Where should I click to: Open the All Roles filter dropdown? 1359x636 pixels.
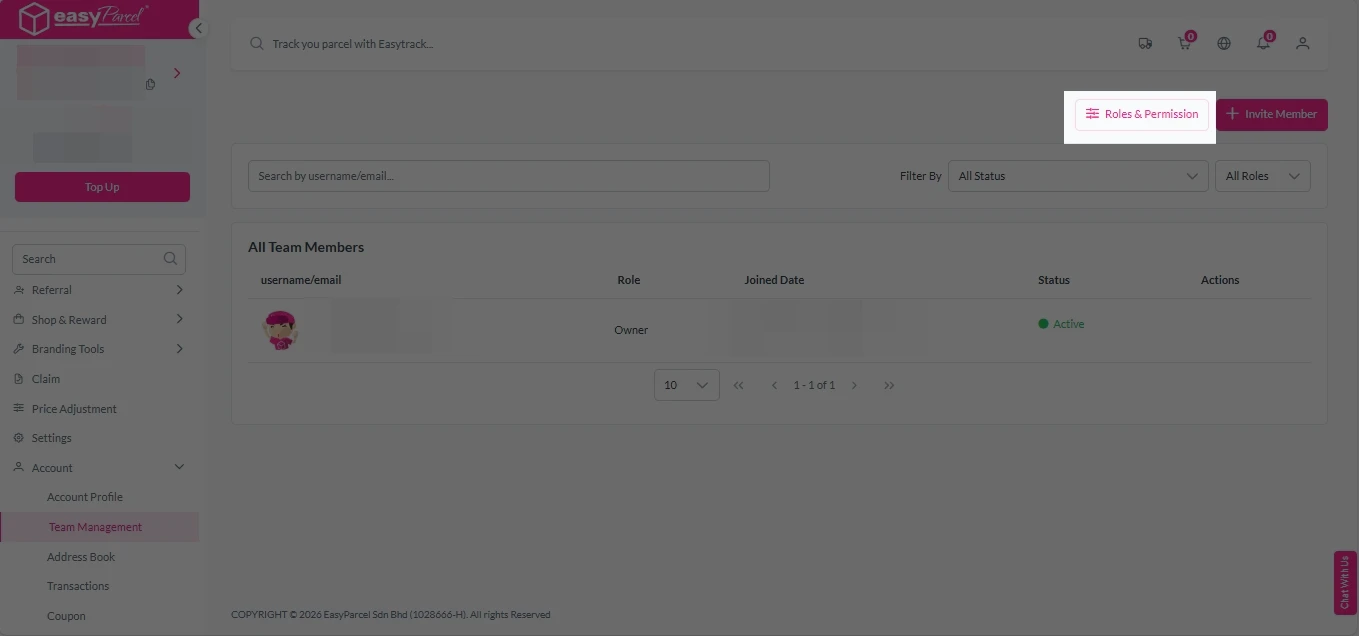click(x=1262, y=176)
